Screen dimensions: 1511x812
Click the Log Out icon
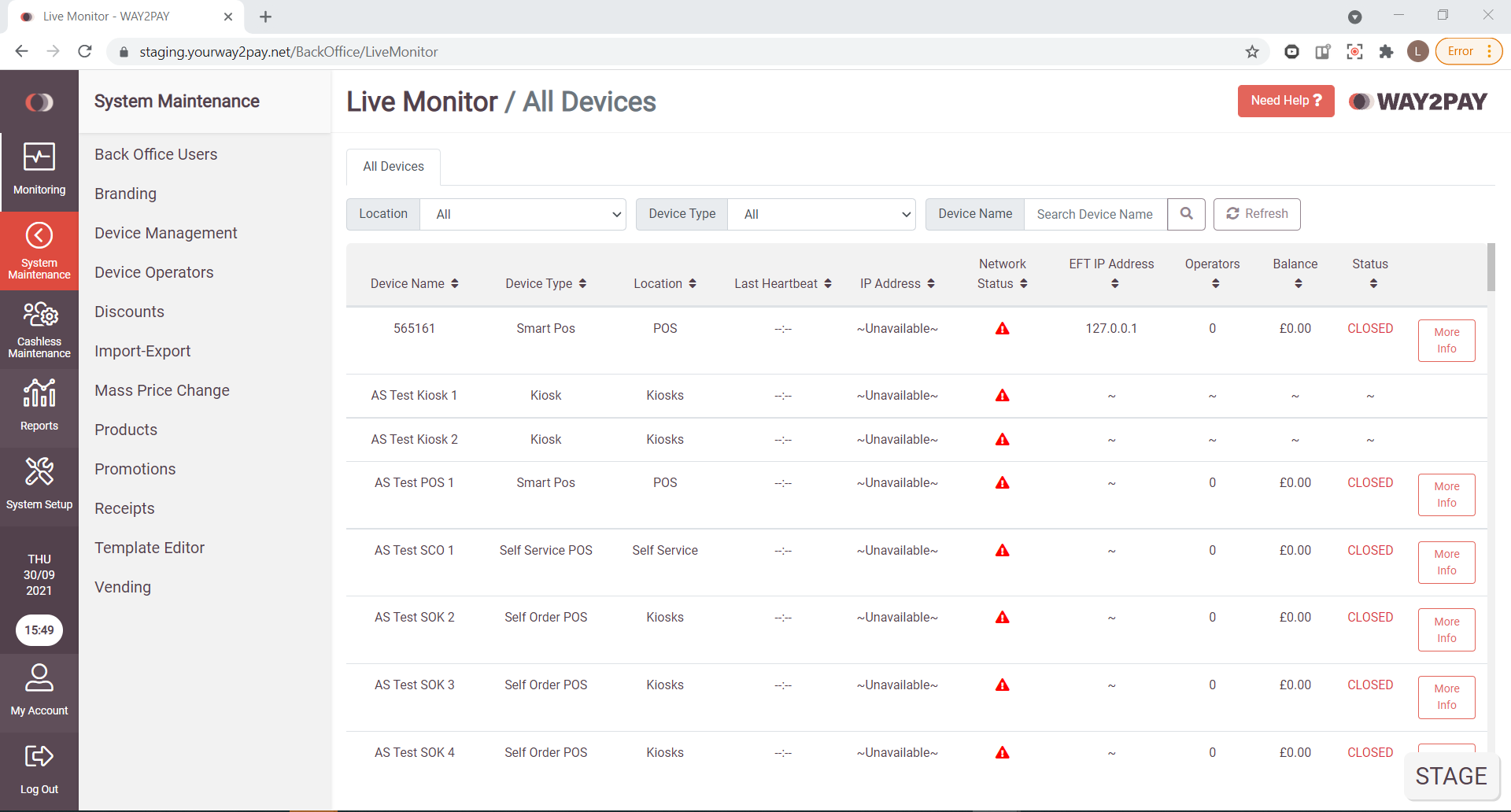click(x=39, y=756)
